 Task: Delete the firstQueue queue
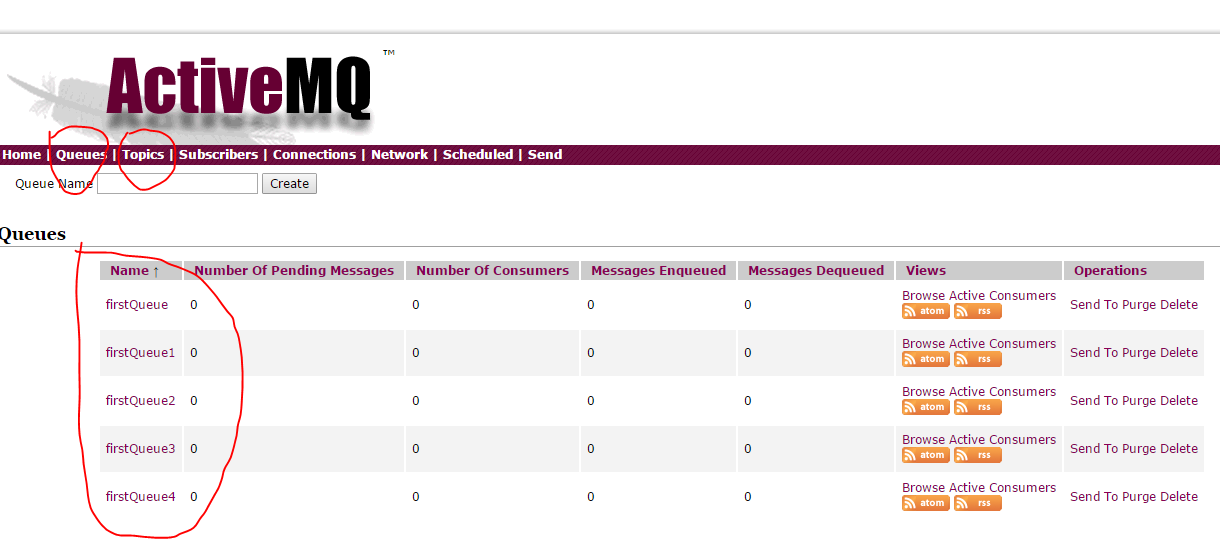tap(1179, 305)
